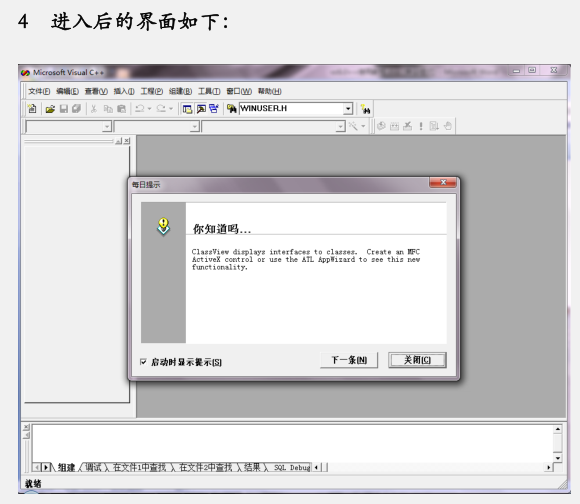Click the workspace pane dock toggle button
Viewport: 580px width, 504px height.
pos(118,141)
